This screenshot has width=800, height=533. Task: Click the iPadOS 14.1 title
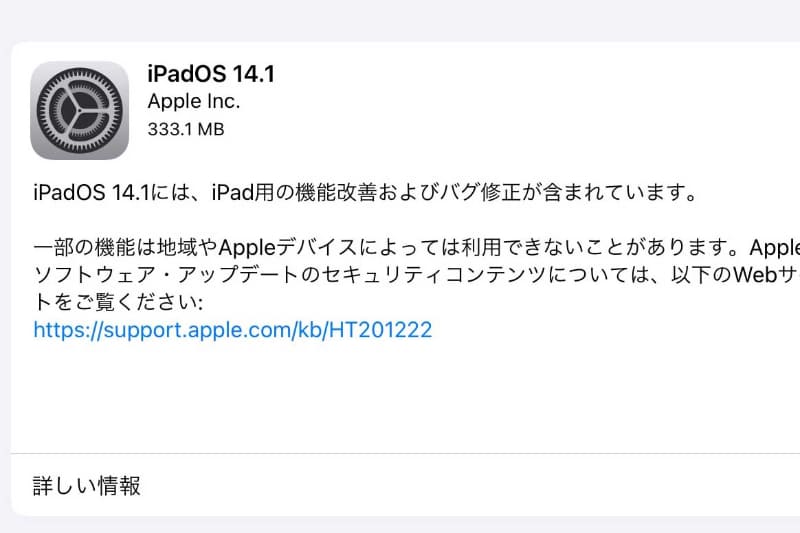tap(211, 74)
